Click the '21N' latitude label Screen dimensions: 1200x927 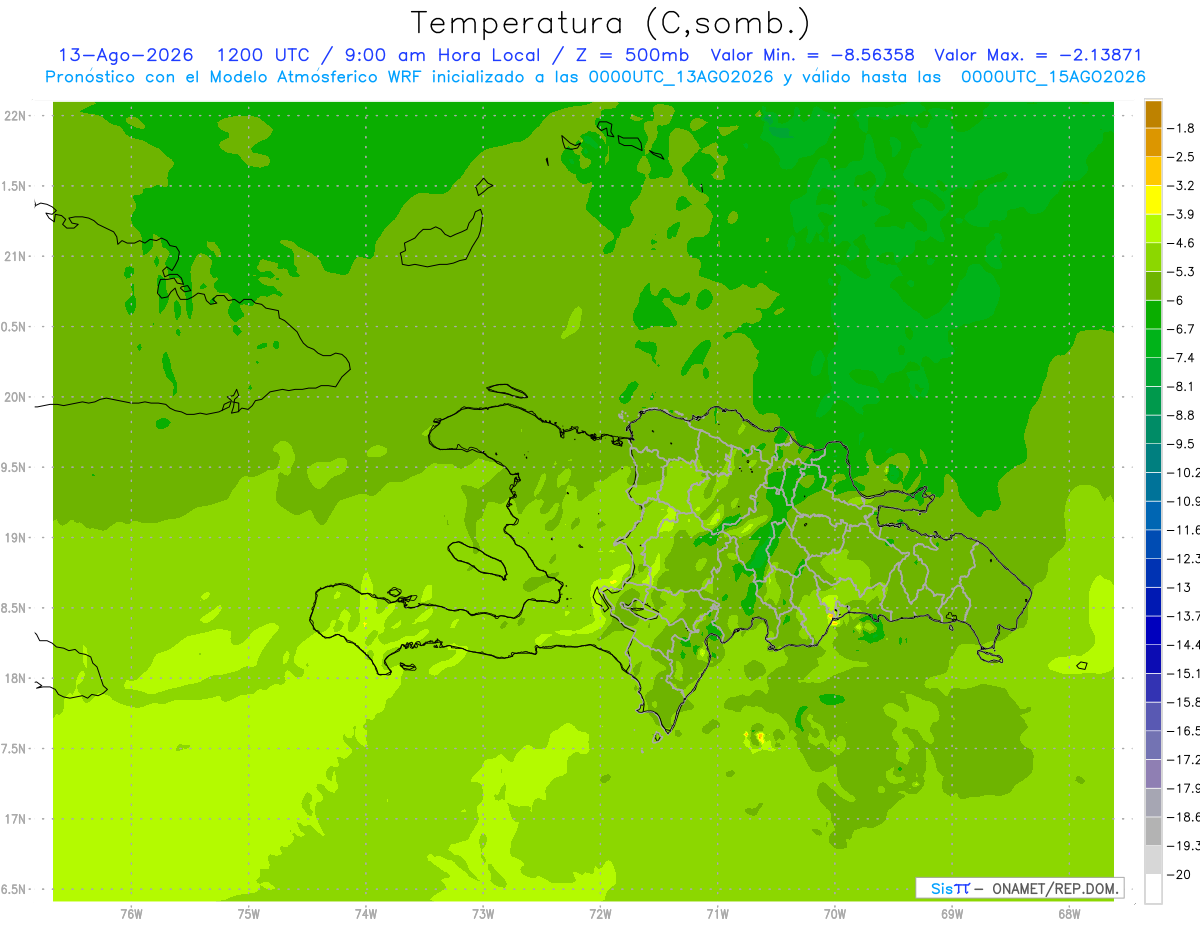point(15,256)
